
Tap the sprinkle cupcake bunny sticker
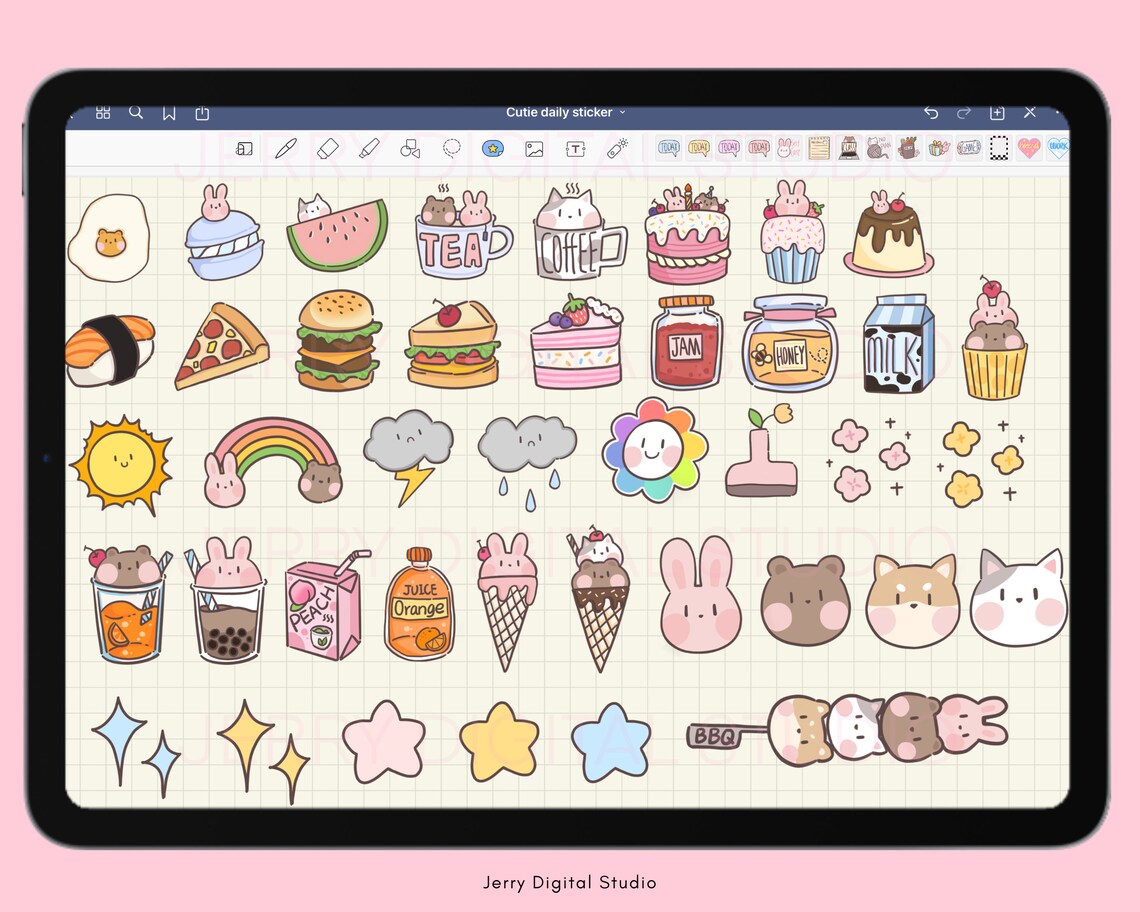792,232
